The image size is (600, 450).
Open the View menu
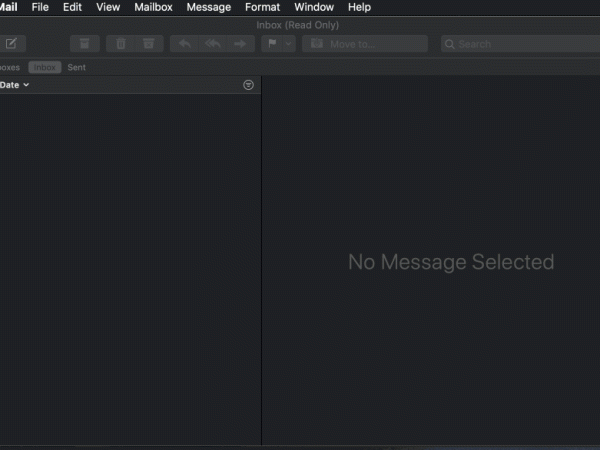pyautogui.click(x=108, y=7)
